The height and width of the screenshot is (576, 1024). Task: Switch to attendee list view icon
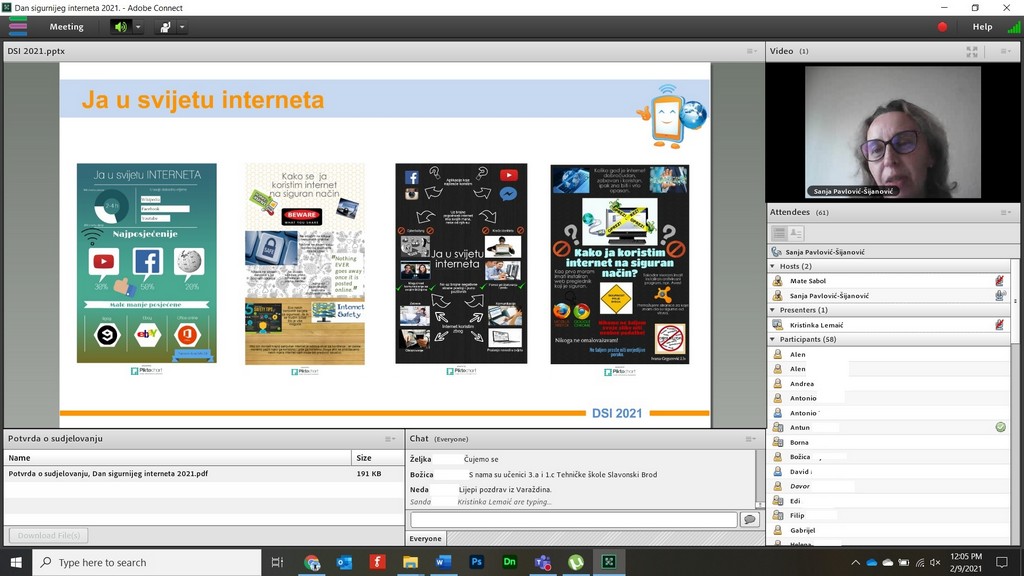coord(779,233)
